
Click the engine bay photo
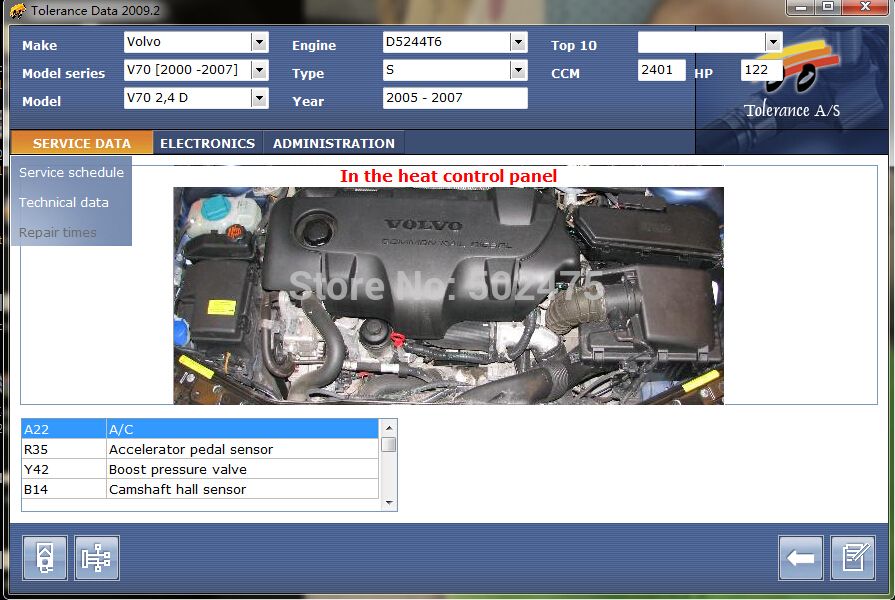click(448, 295)
